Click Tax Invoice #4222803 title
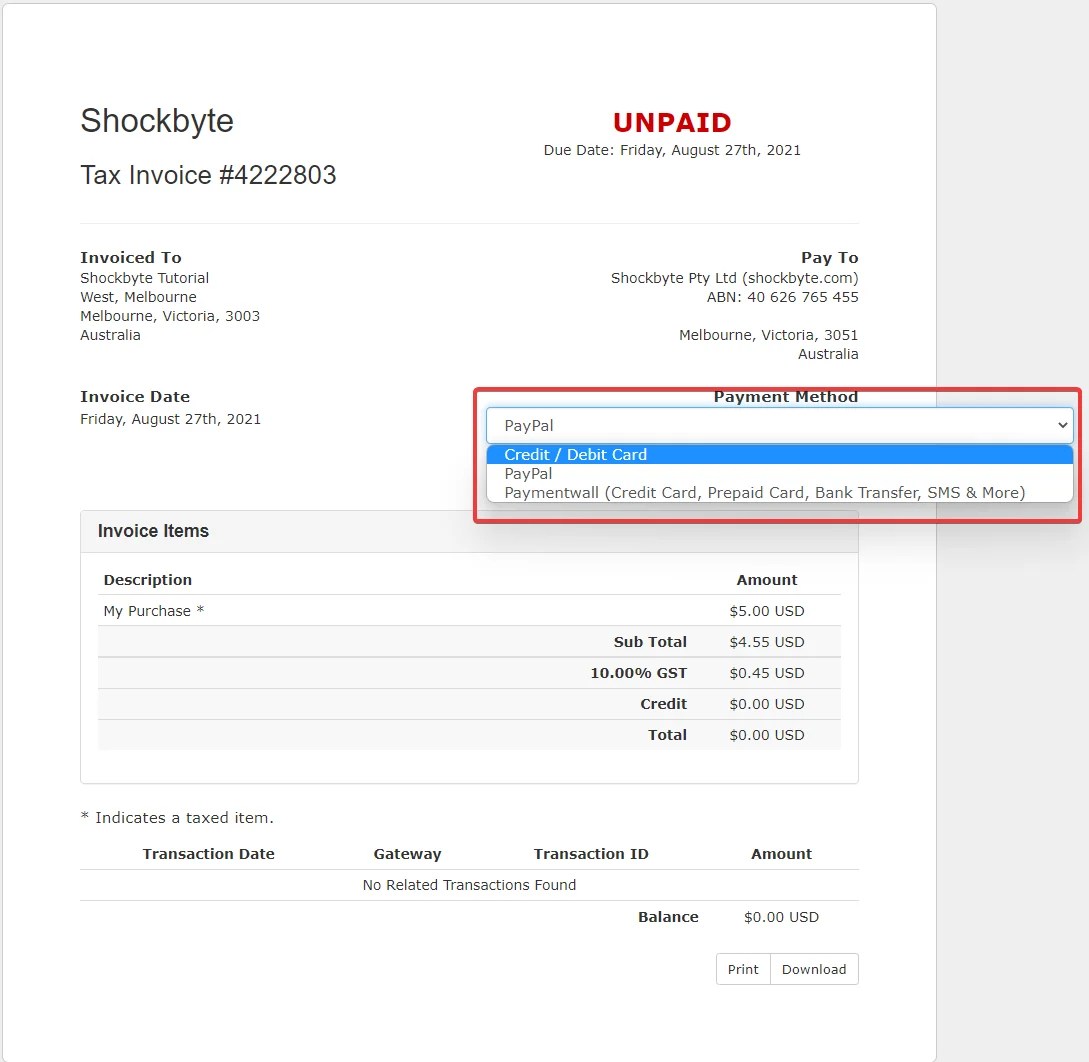This screenshot has height=1062, width=1089. (208, 175)
